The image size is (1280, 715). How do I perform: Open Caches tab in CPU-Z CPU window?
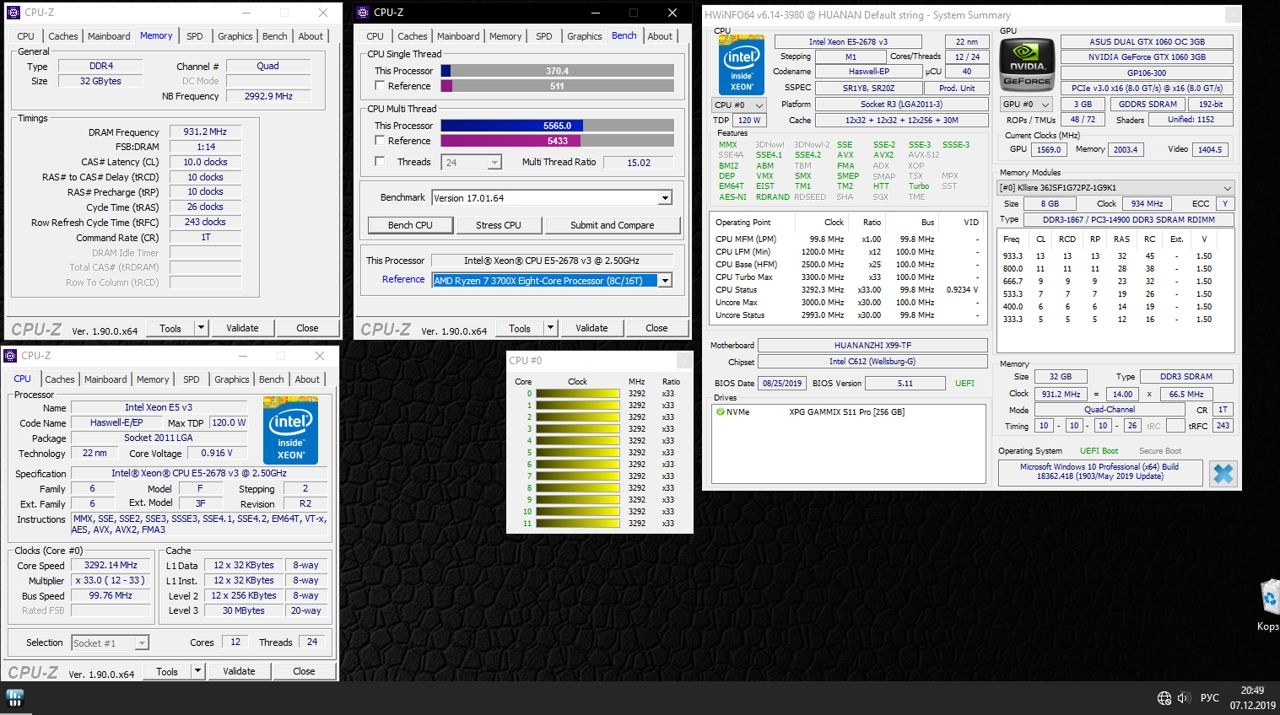[x=60, y=380]
